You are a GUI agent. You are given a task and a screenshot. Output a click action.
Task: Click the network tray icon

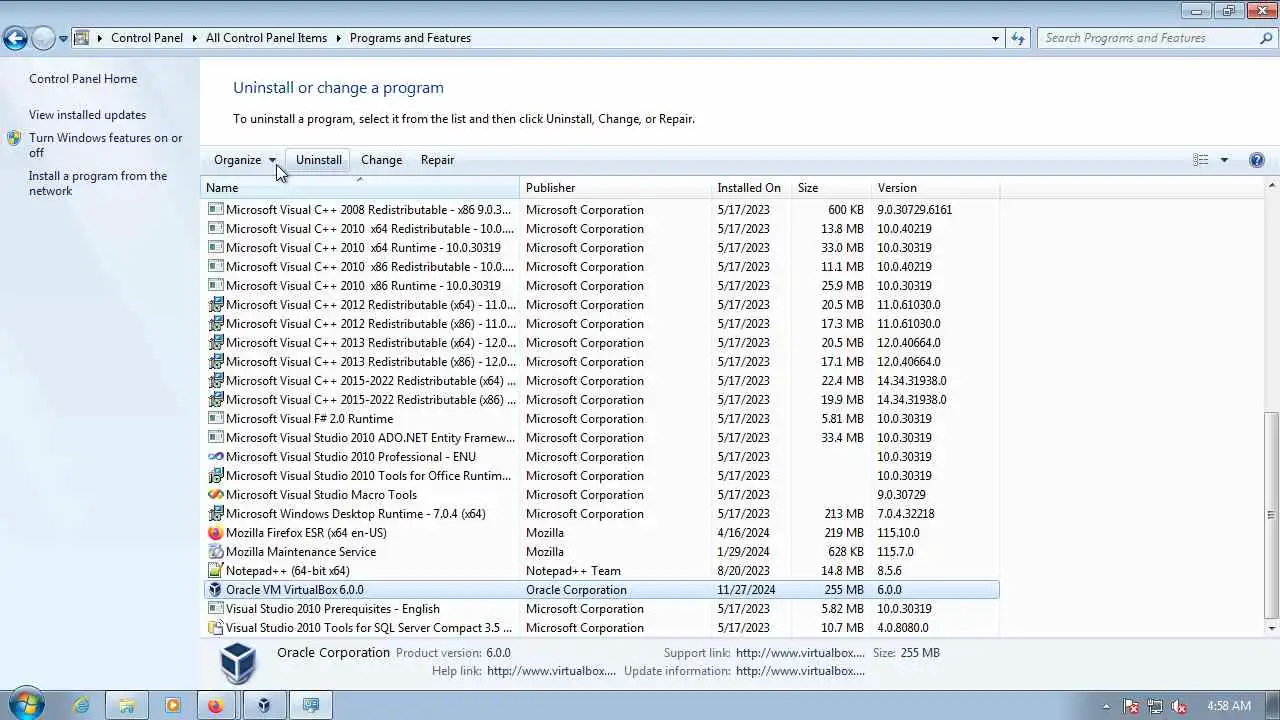[x=1155, y=706]
